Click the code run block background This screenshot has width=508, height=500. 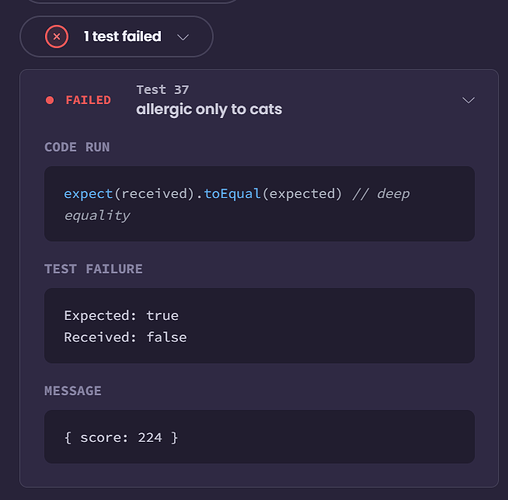260,204
